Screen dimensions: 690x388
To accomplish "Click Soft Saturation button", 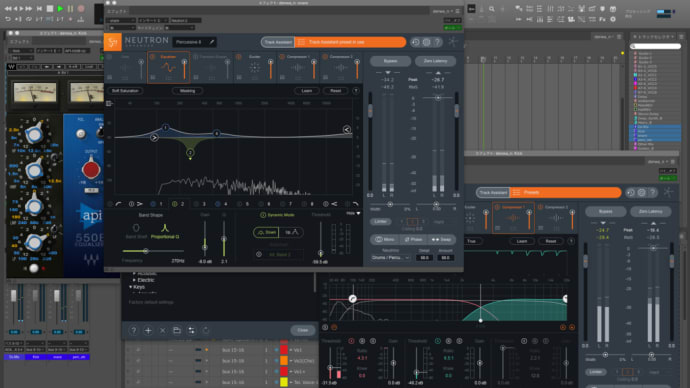I will point(125,91).
